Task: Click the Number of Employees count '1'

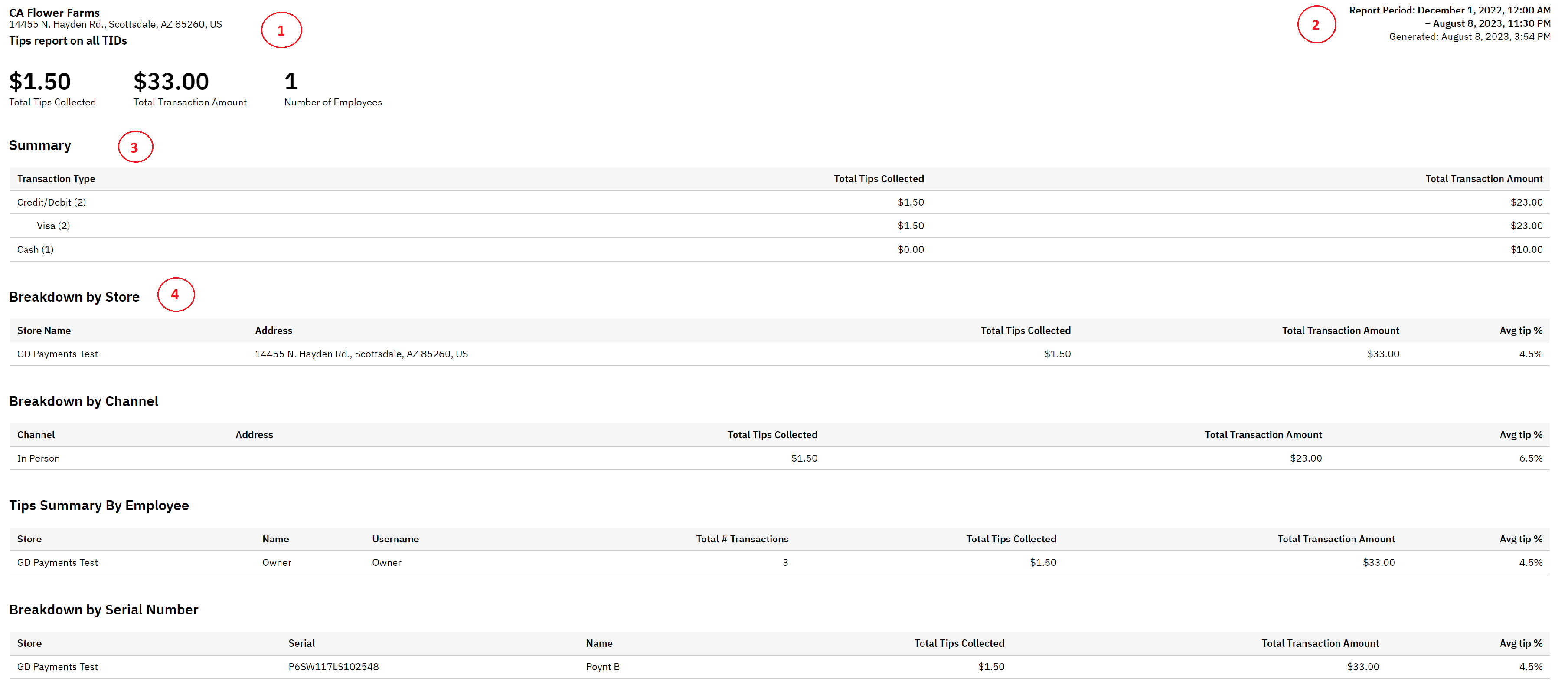Action: 291,82
